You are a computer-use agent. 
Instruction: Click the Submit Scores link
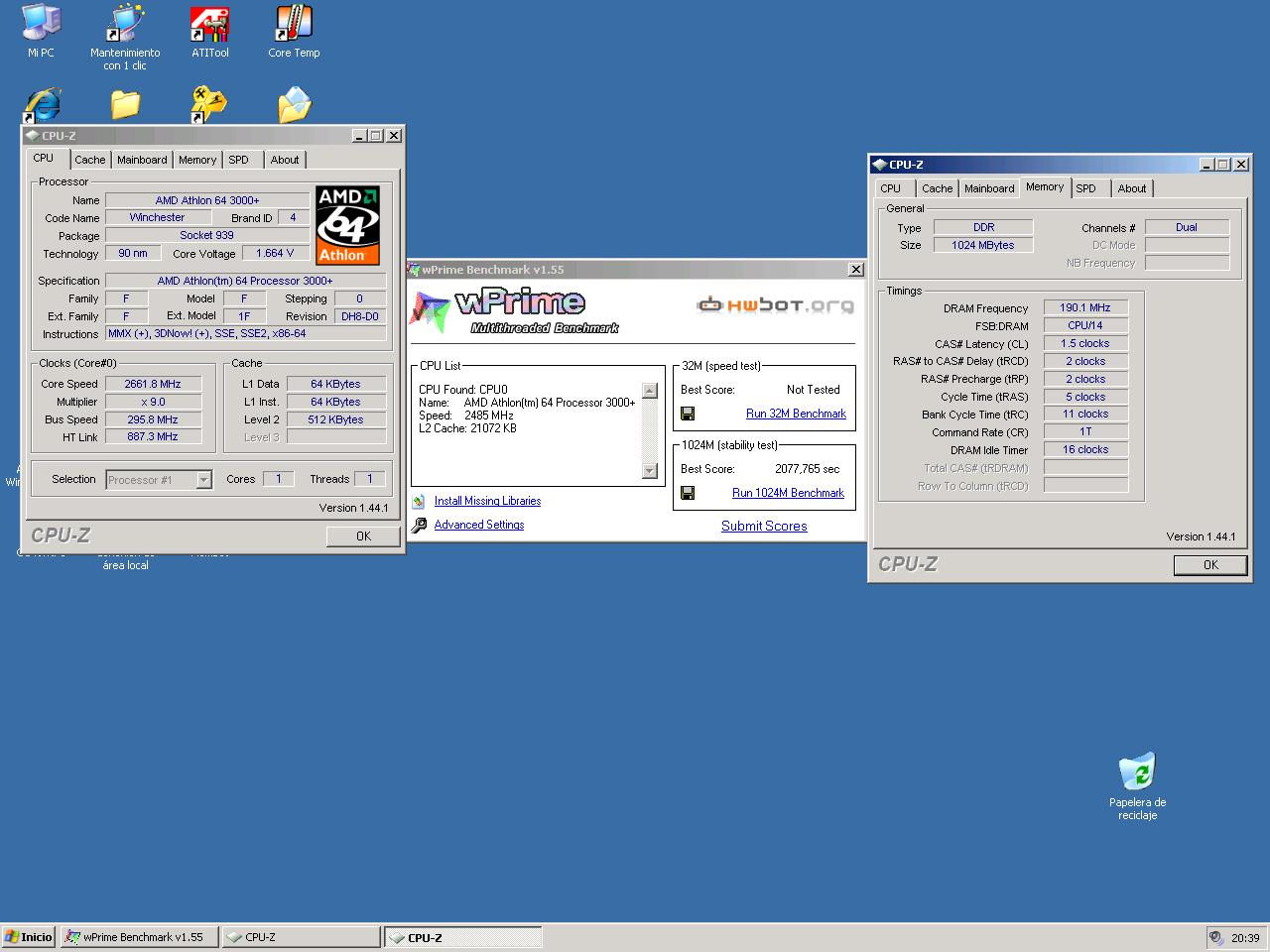pyautogui.click(x=764, y=527)
